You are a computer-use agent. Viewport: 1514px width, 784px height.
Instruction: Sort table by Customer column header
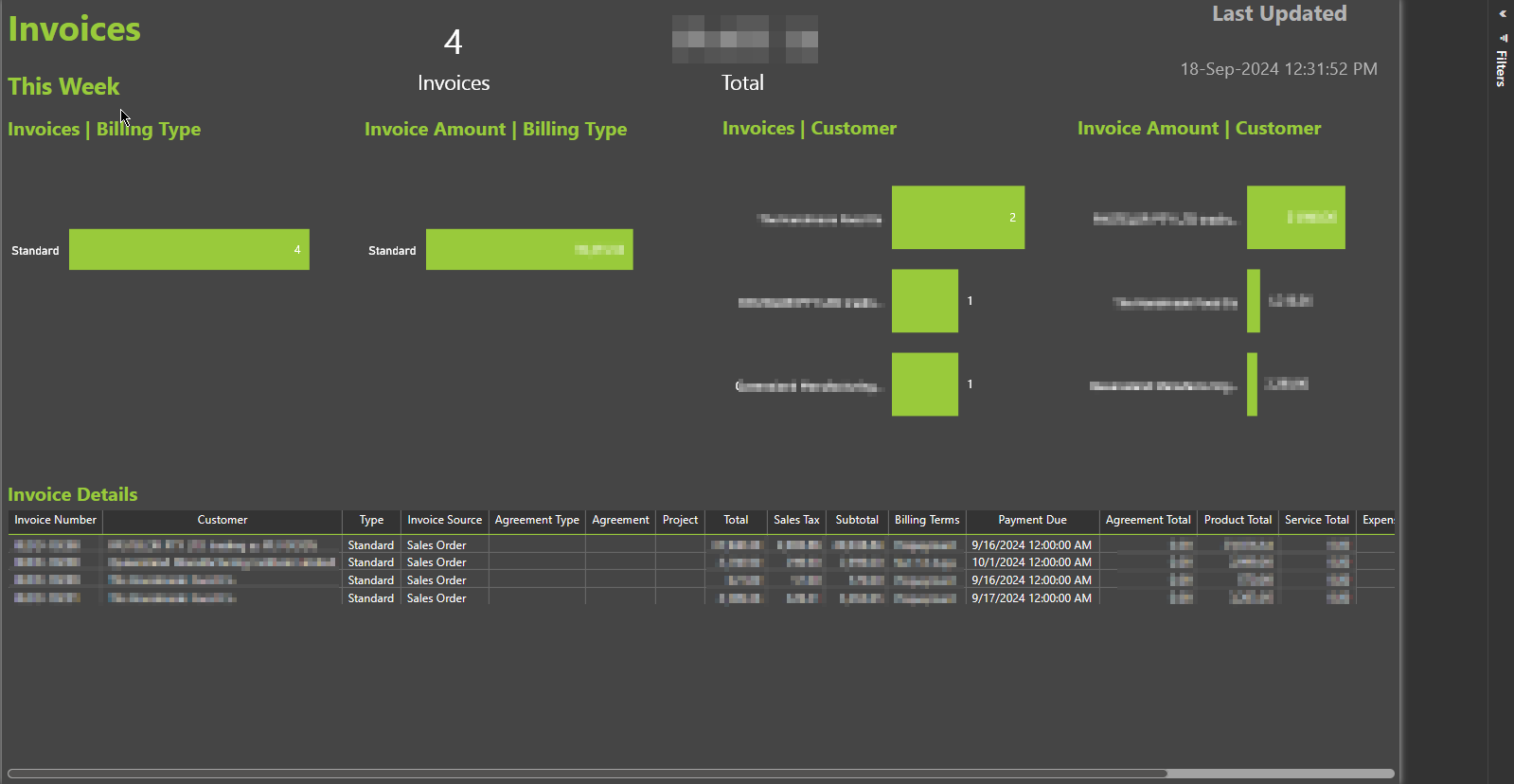tap(223, 520)
